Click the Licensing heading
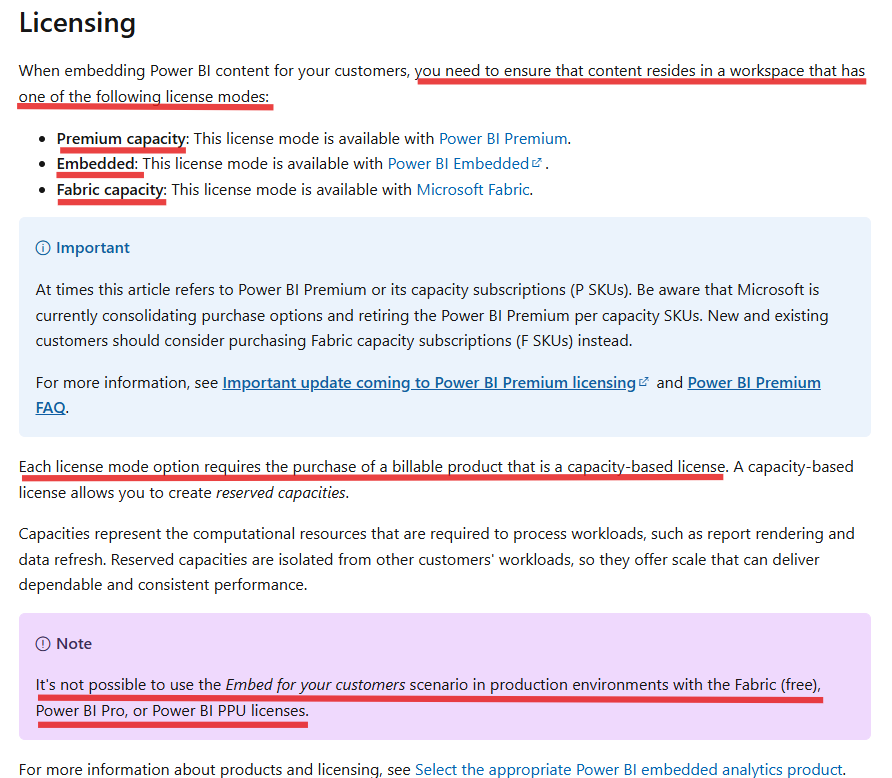The image size is (892, 778). click(77, 22)
